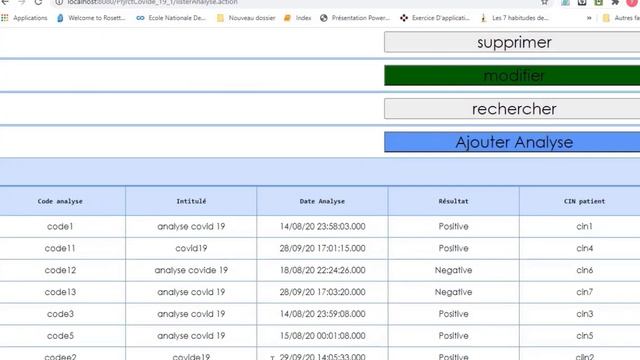Image resolution: width=640 pixels, height=360 pixels.
Task: Open the Les 7 habitudes de... bookmark
Action: (514, 18)
